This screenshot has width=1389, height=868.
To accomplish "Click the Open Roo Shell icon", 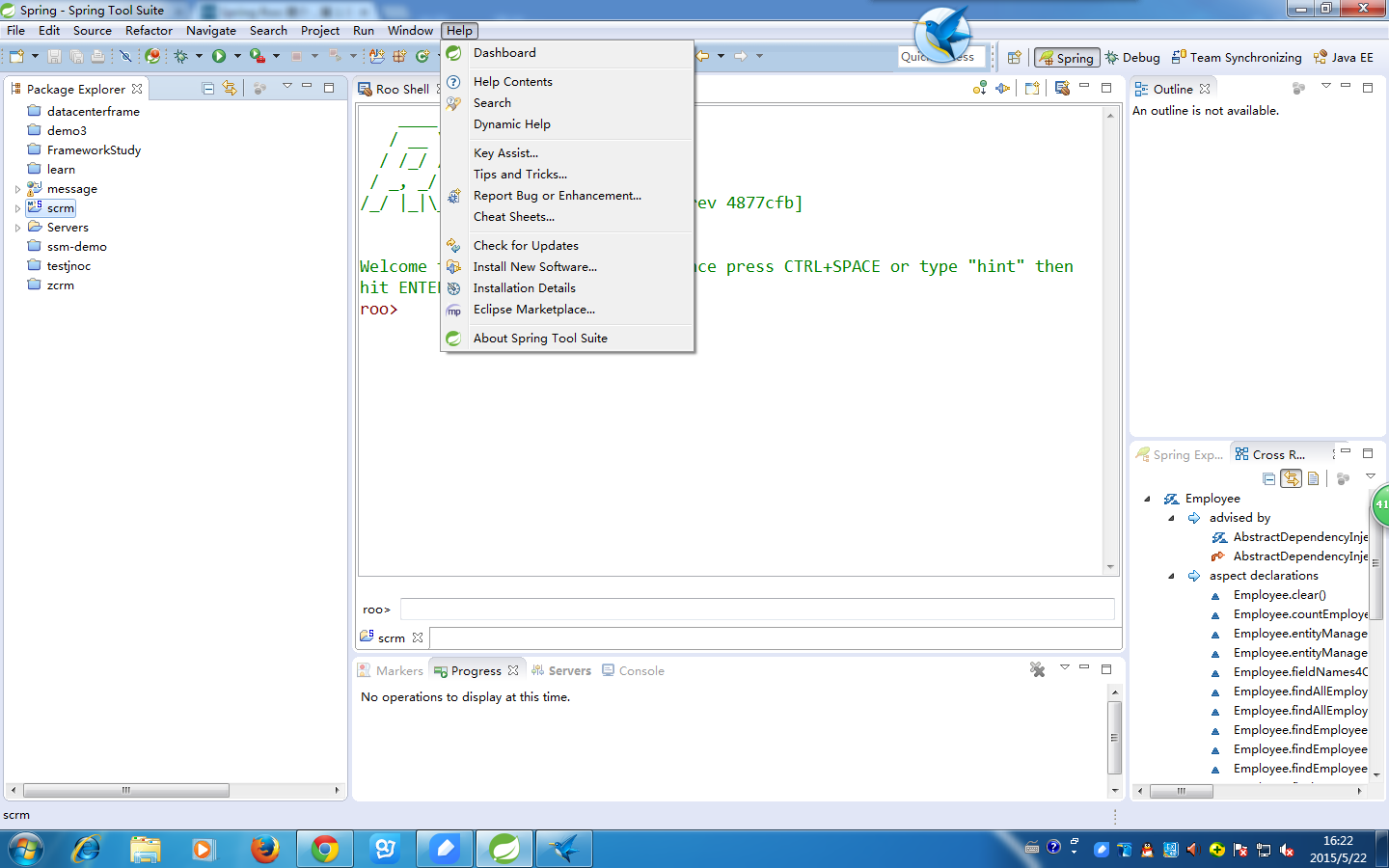I will tap(1062, 88).
